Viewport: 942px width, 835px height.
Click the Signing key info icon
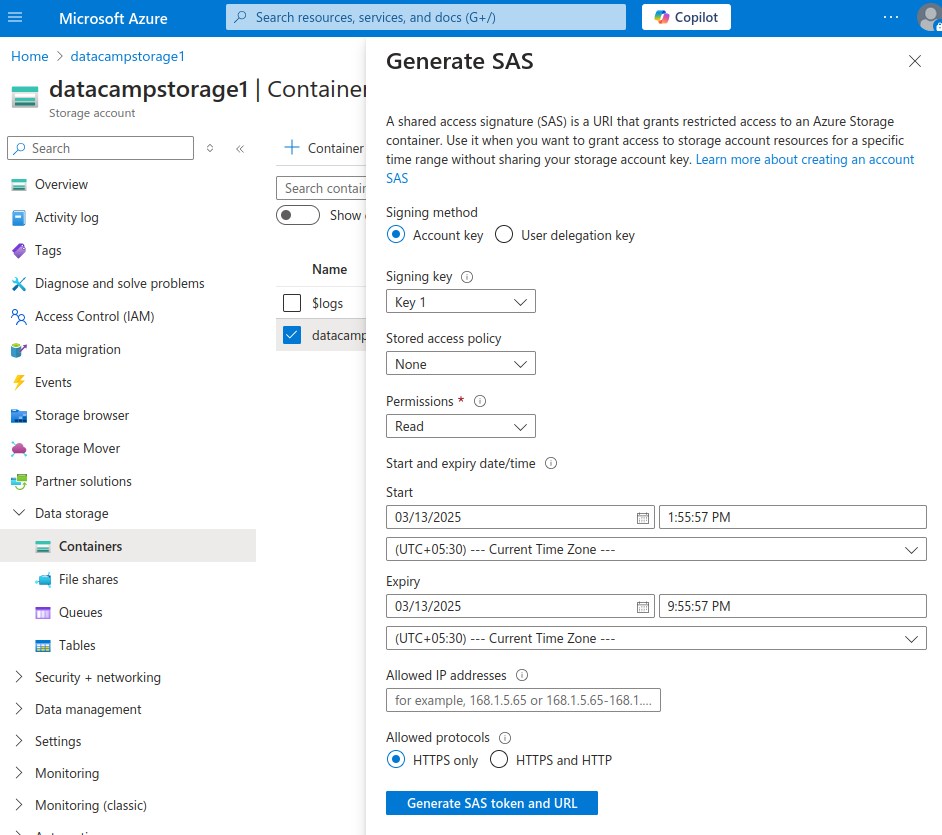pyautogui.click(x=467, y=277)
